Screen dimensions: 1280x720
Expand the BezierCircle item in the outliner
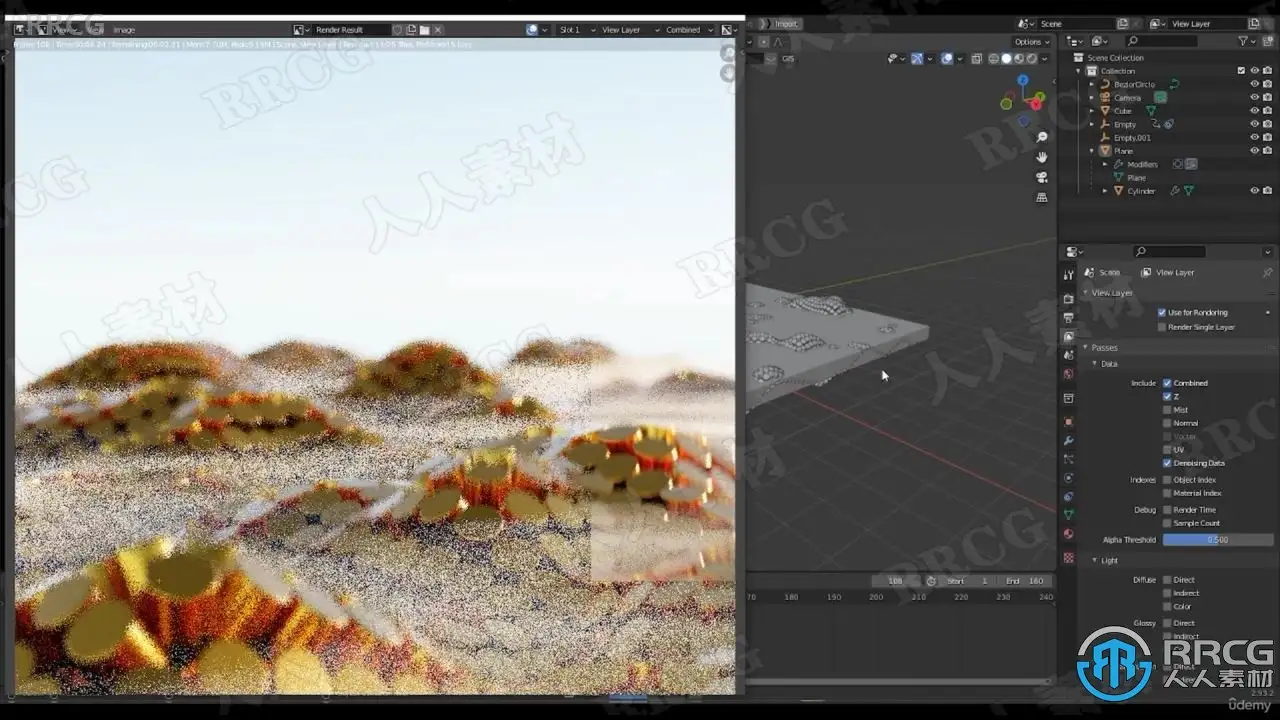pos(1092,84)
